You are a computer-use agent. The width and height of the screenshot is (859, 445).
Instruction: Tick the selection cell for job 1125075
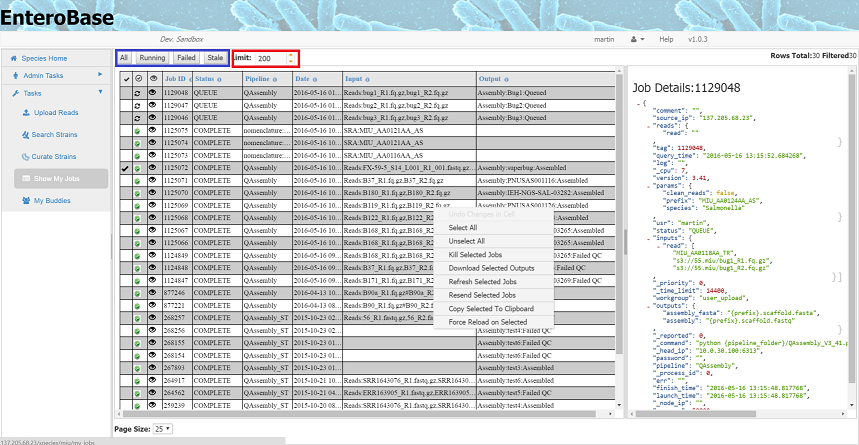[126, 131]
